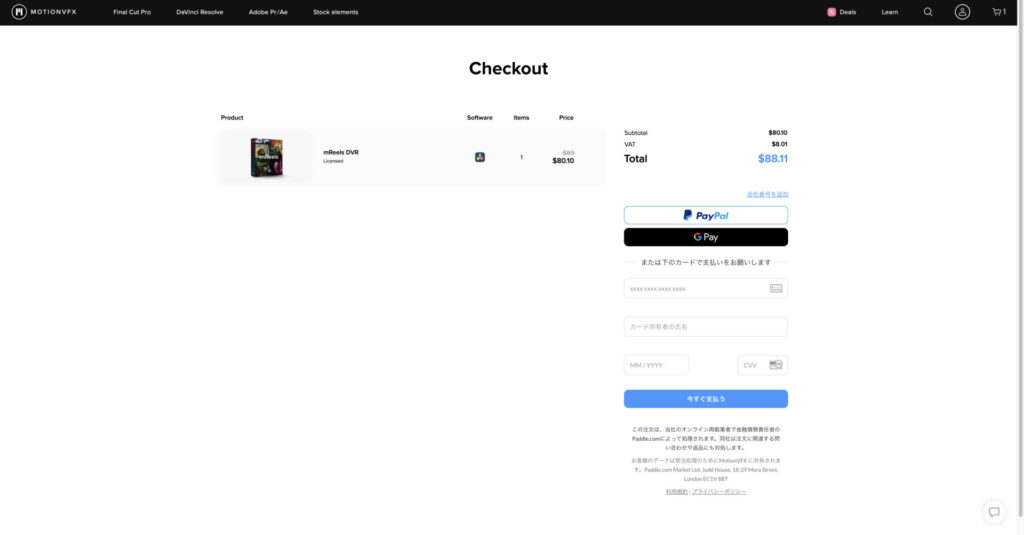Click the blue pay now button
The width and height of the screenshot is (1024, 535).
pyautogui.click(x=705, y=398)
